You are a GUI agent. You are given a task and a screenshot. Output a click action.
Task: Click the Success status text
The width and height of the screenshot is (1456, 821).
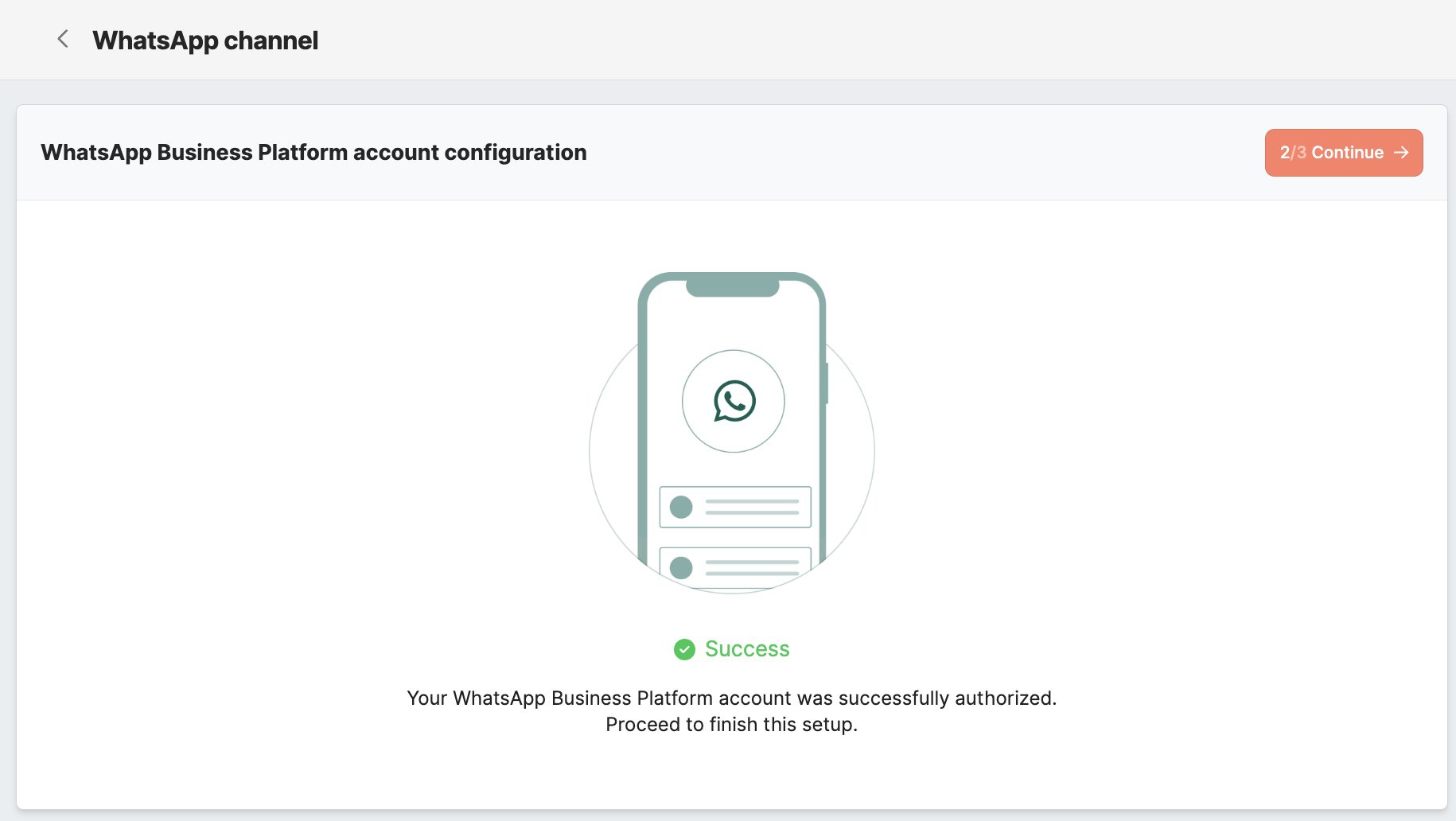(747, 649)
